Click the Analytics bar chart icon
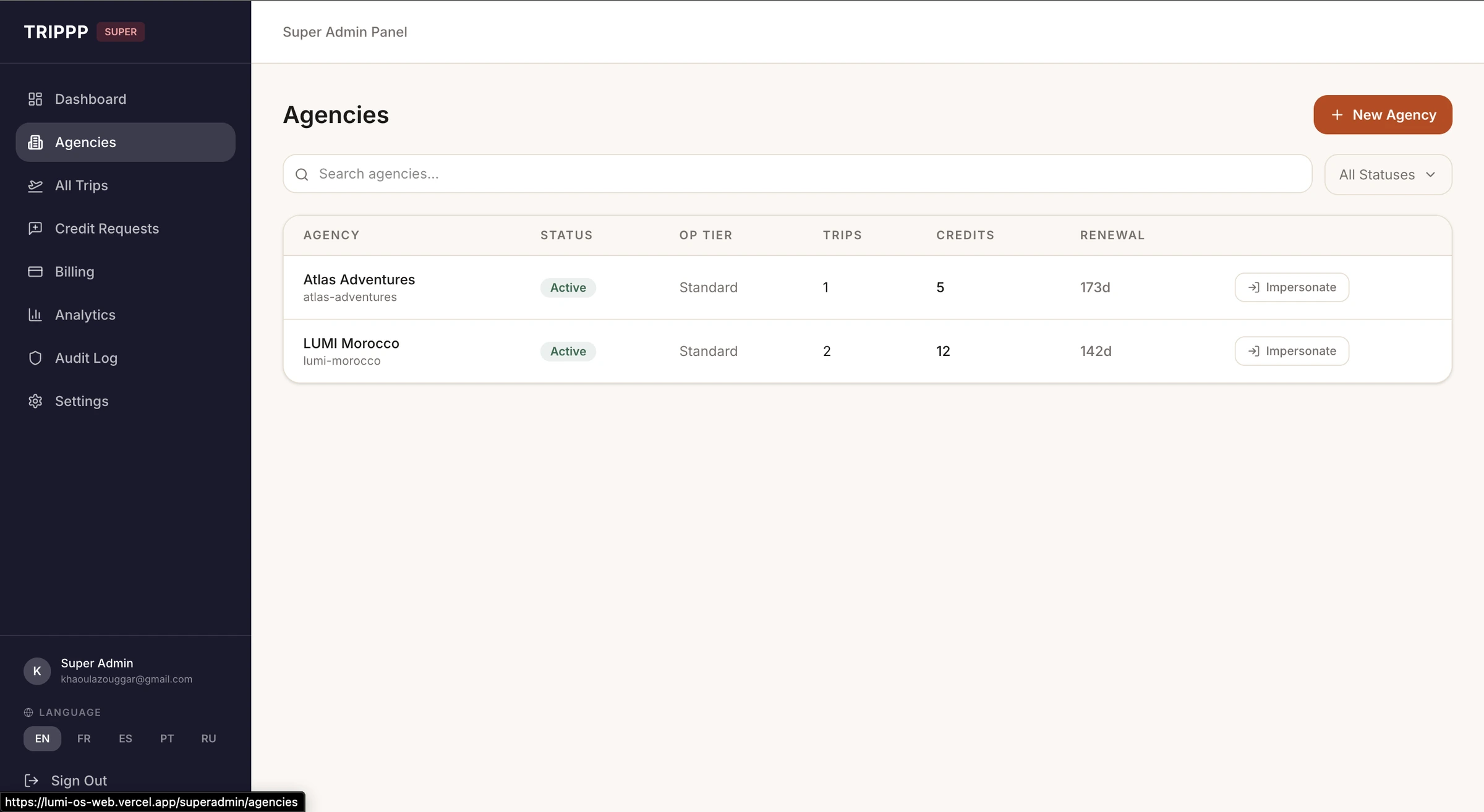The height and width of the screenshot is (812, 1484). tap(35, 315)
